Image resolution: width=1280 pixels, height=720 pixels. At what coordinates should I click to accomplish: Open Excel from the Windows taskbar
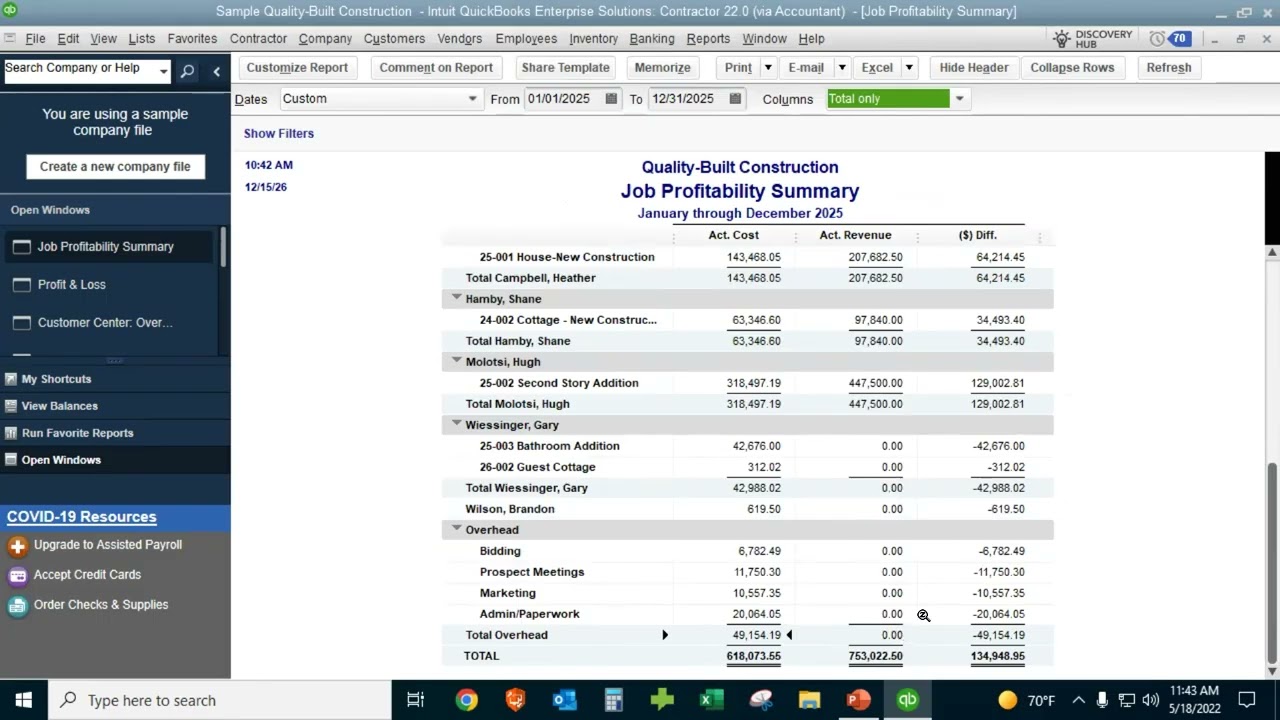[x=711, y=700]
